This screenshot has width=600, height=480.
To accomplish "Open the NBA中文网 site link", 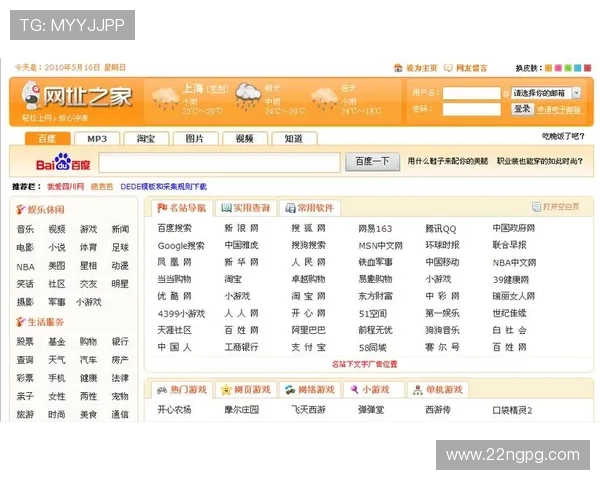I will [x=514, y=263].
